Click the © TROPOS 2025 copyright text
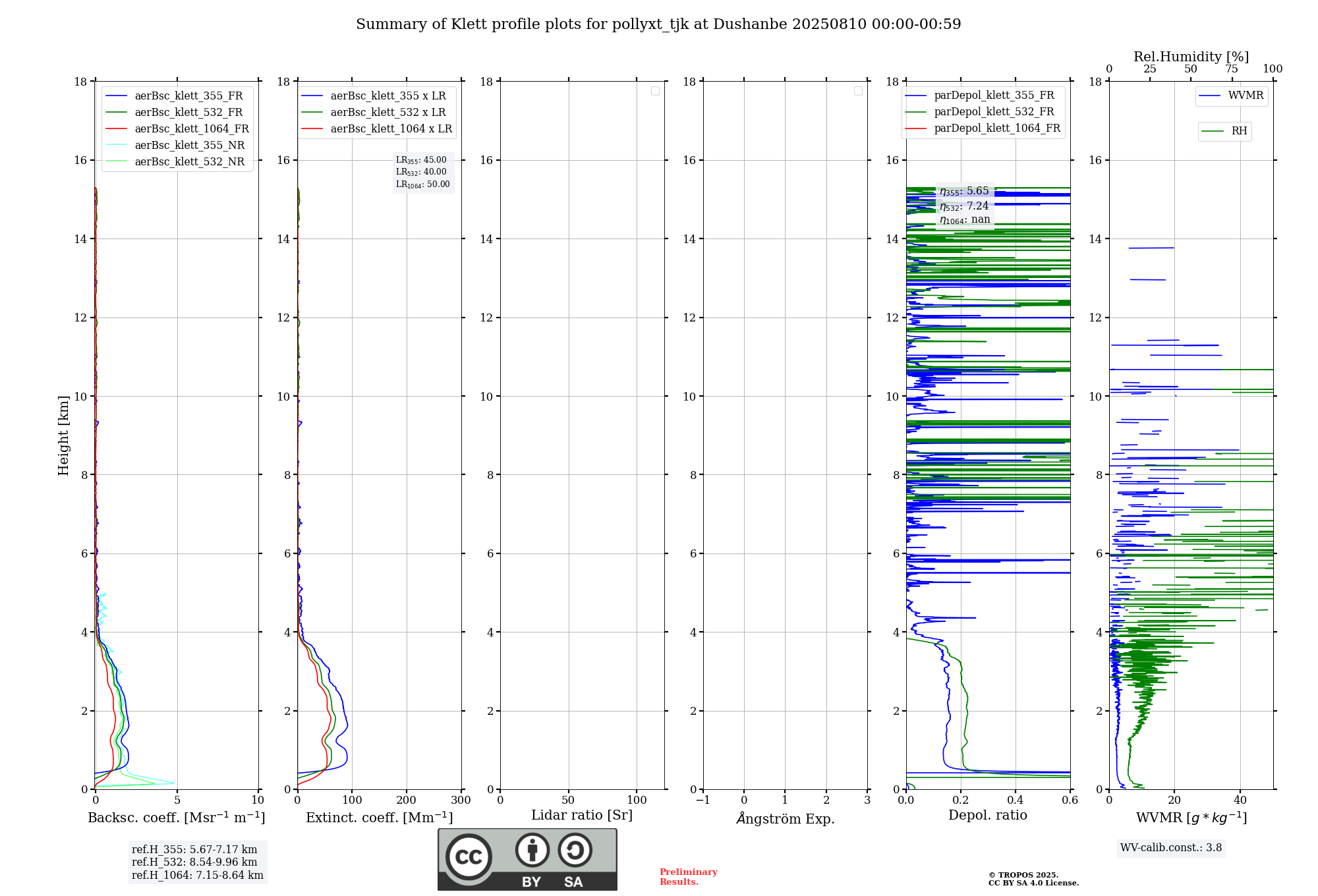The height and width of the screenshot is (896, 1318). pyautogui.click(x=1023, y=875)
